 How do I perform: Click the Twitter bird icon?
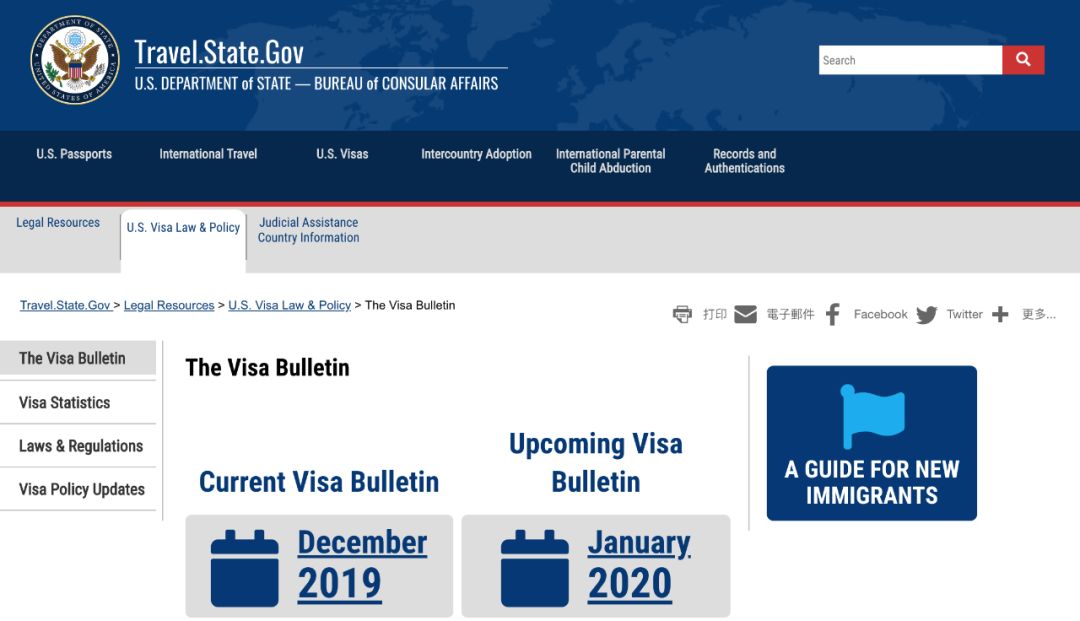[x=926, y=315]
